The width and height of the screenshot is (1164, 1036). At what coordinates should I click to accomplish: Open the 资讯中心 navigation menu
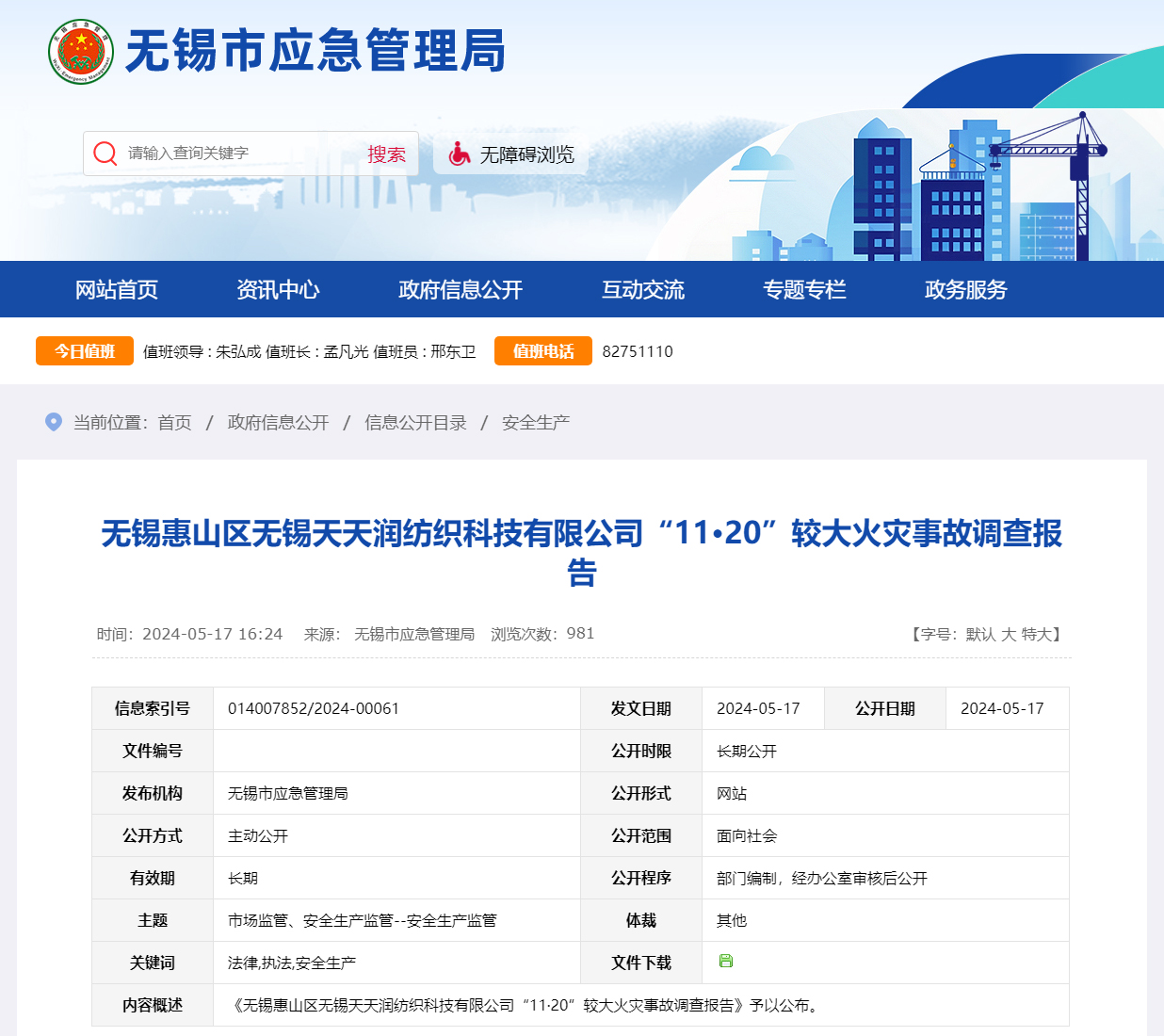[x=278, y=289]
